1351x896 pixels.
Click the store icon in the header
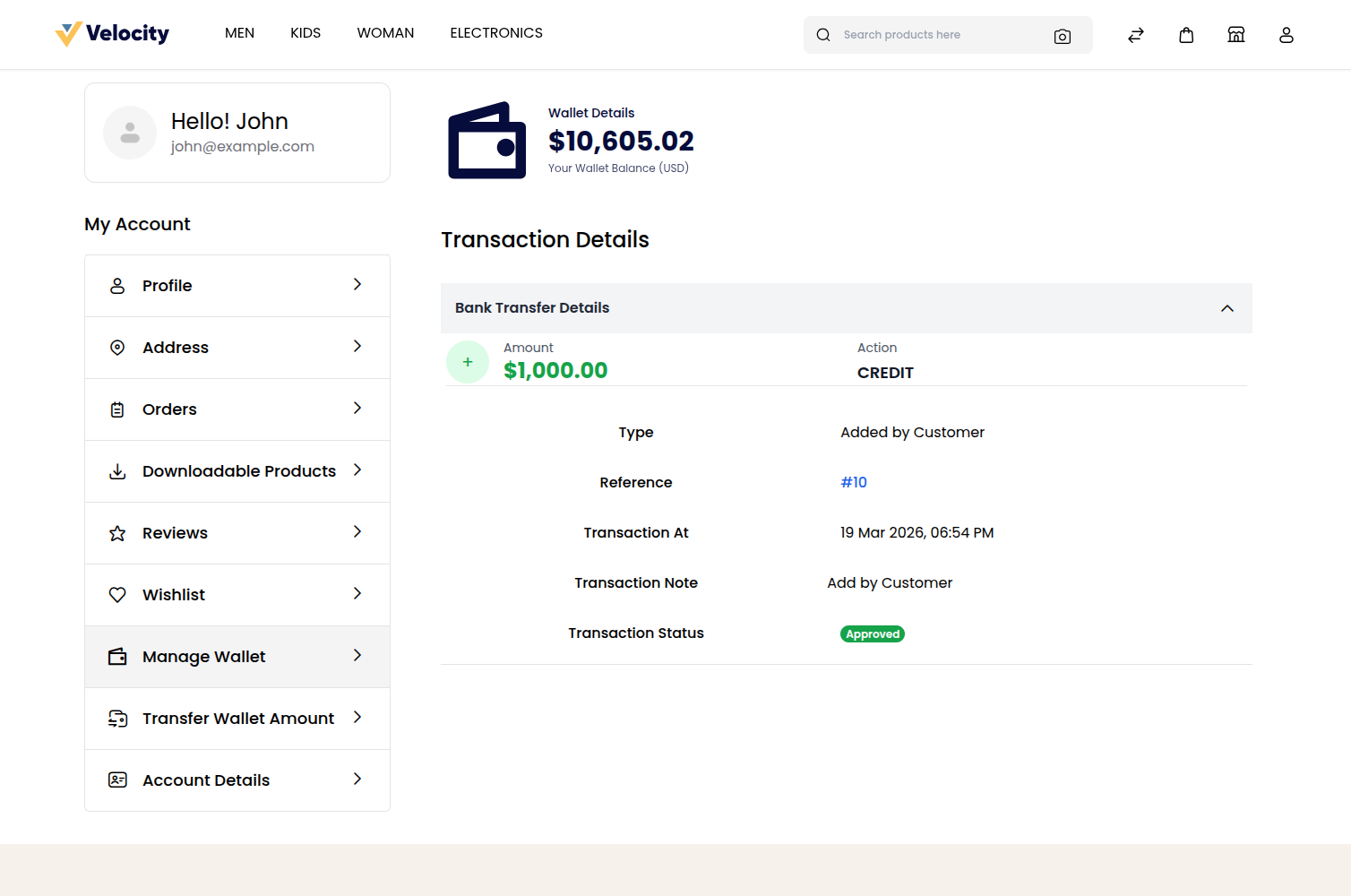[x=1236, y=34]
